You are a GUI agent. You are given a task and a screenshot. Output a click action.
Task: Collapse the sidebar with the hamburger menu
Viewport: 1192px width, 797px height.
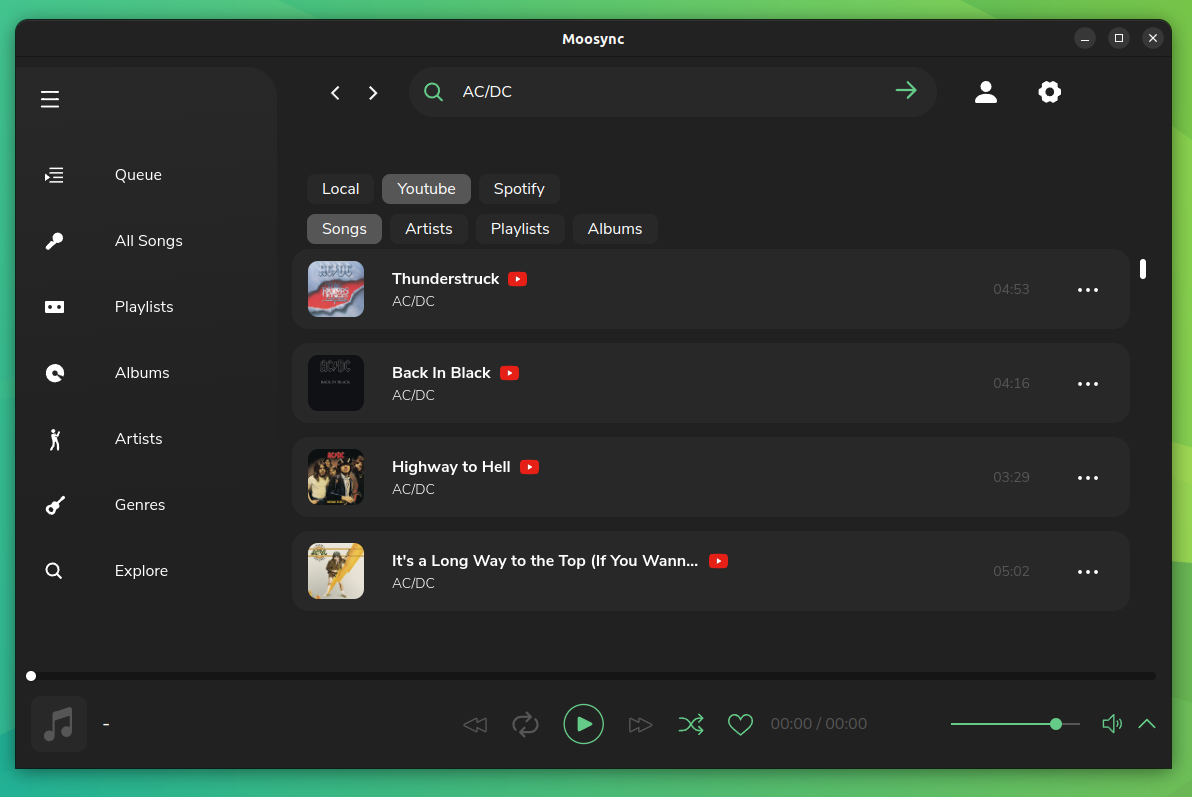[x=49, y=99]
